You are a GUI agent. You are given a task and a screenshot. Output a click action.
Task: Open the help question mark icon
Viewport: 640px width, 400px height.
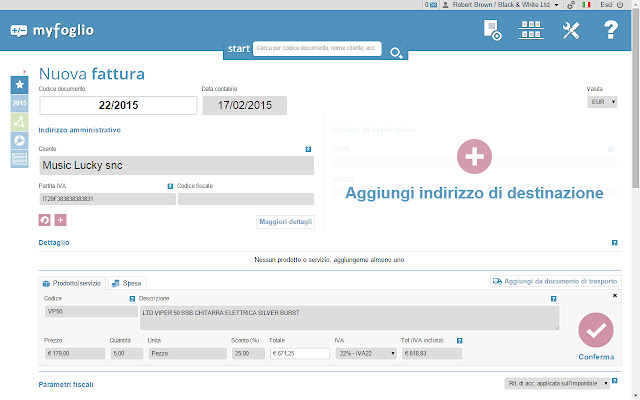[610, 30]
